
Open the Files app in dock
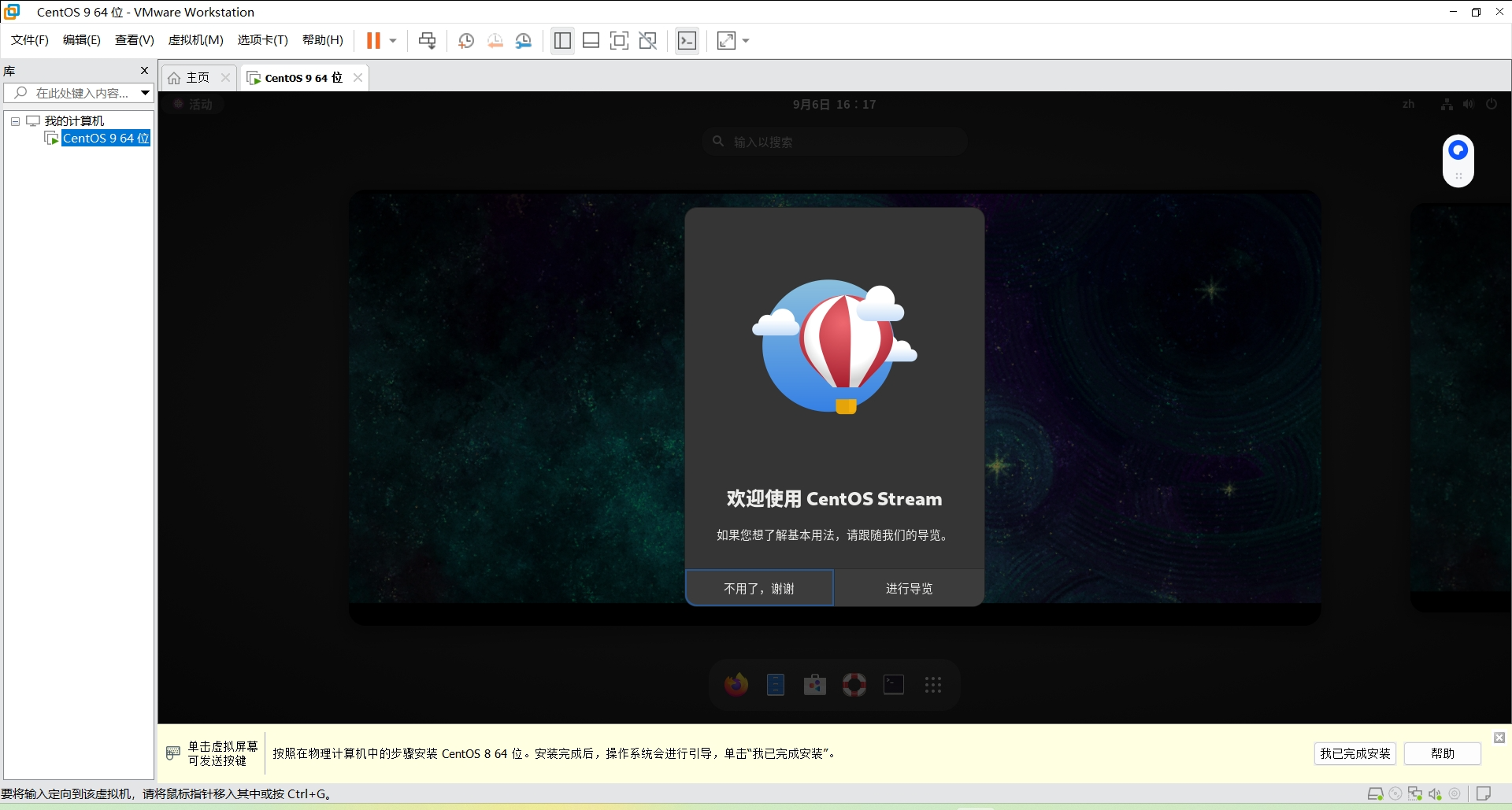(776, 685)
